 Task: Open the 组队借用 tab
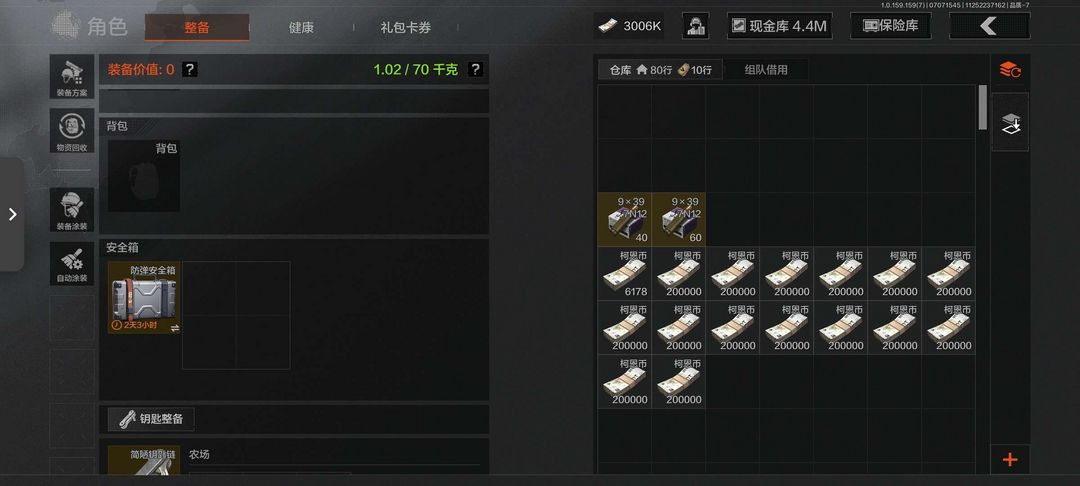766,70
